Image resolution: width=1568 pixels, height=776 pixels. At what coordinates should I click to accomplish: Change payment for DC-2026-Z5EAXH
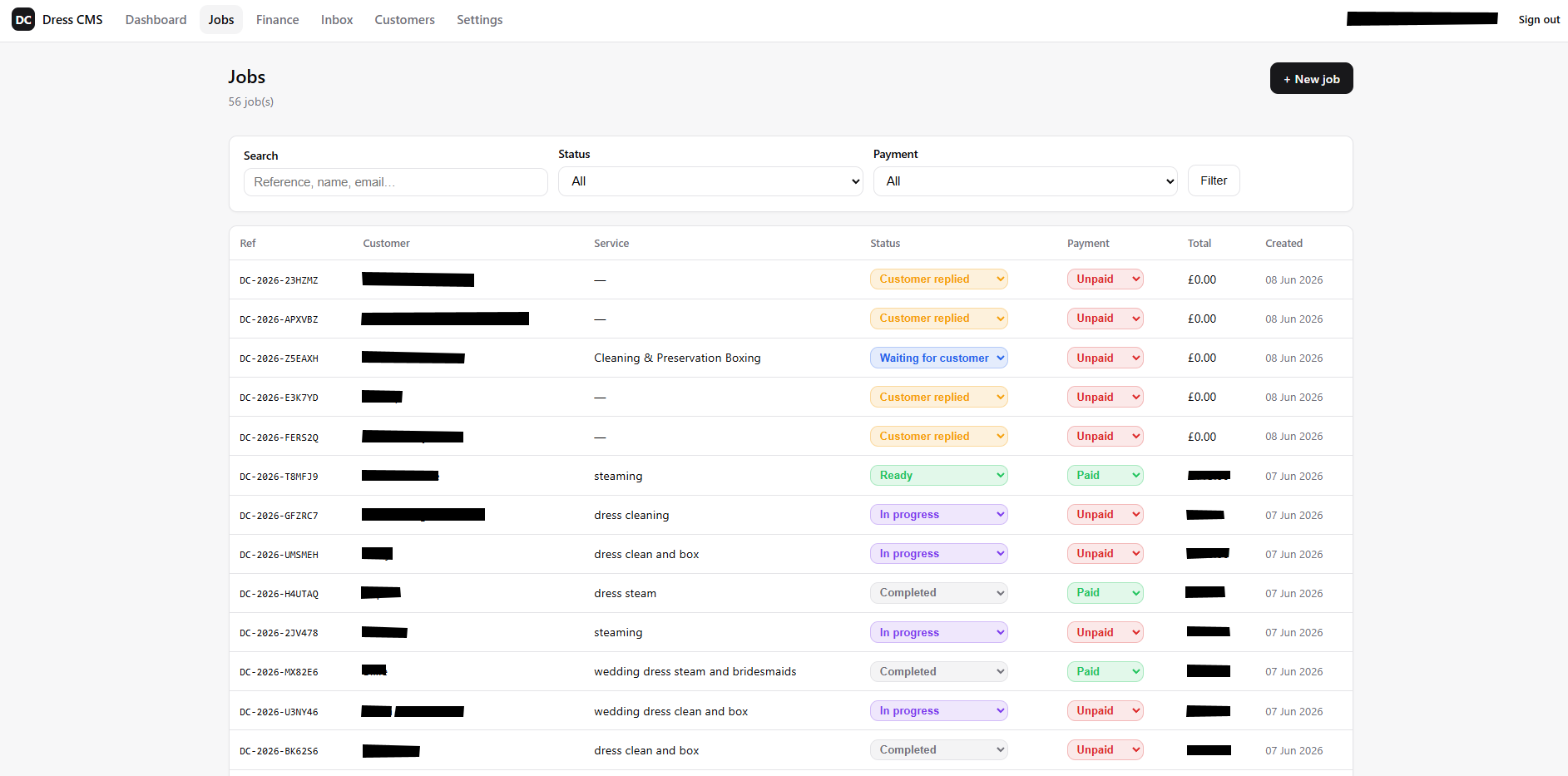(x=1105, y=358)
